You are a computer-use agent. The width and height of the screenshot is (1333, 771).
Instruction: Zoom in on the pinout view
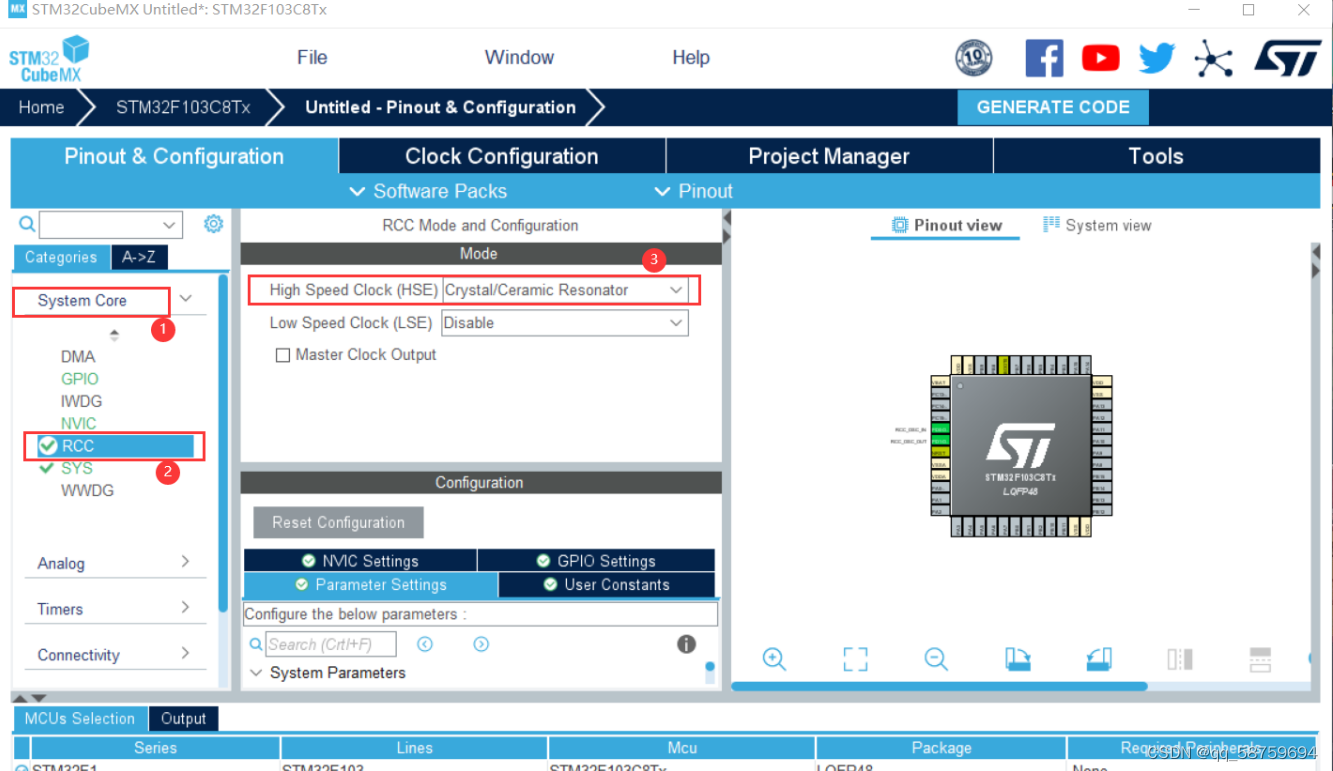774,659
